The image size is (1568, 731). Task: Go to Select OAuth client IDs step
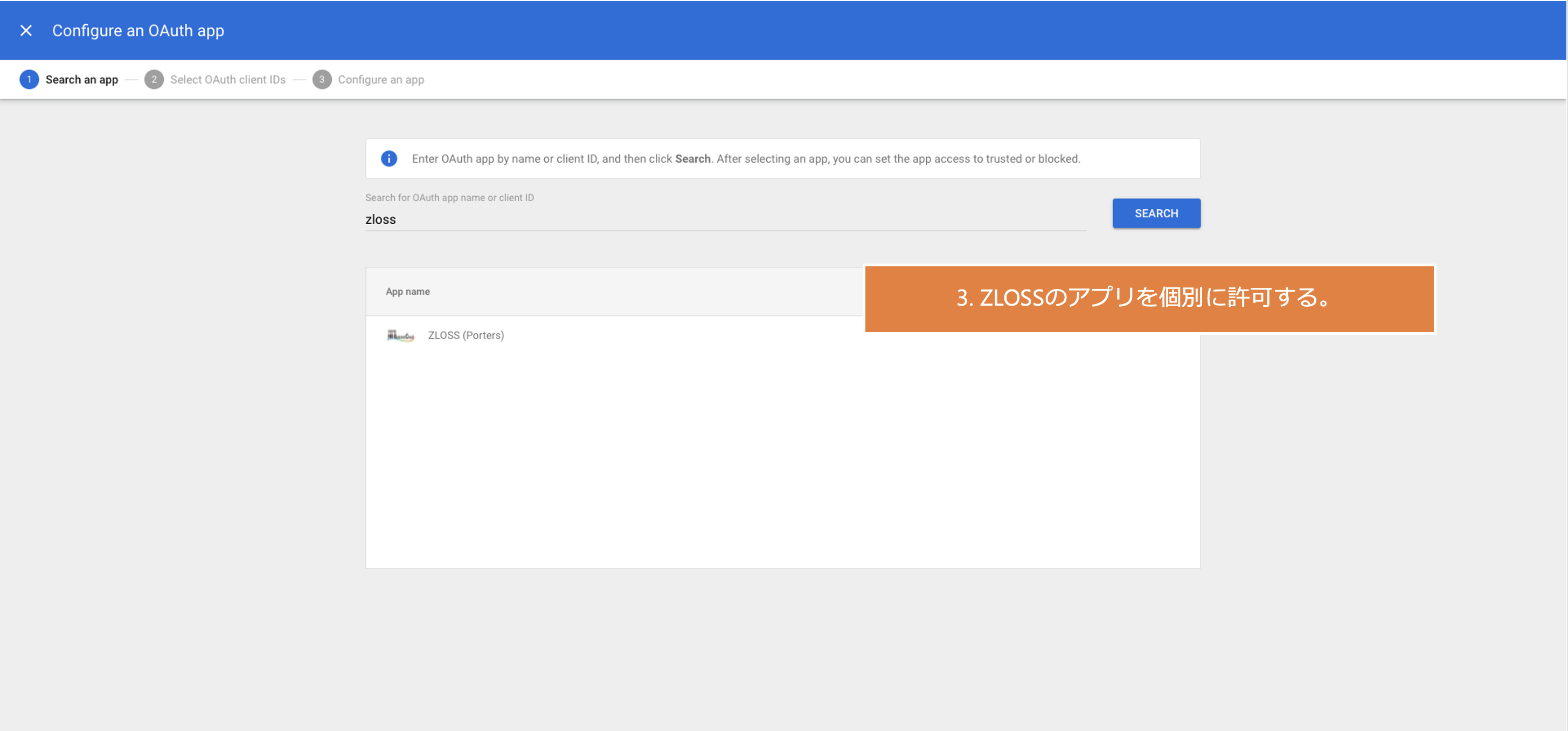pyautogui.click(x=227, y=80)
